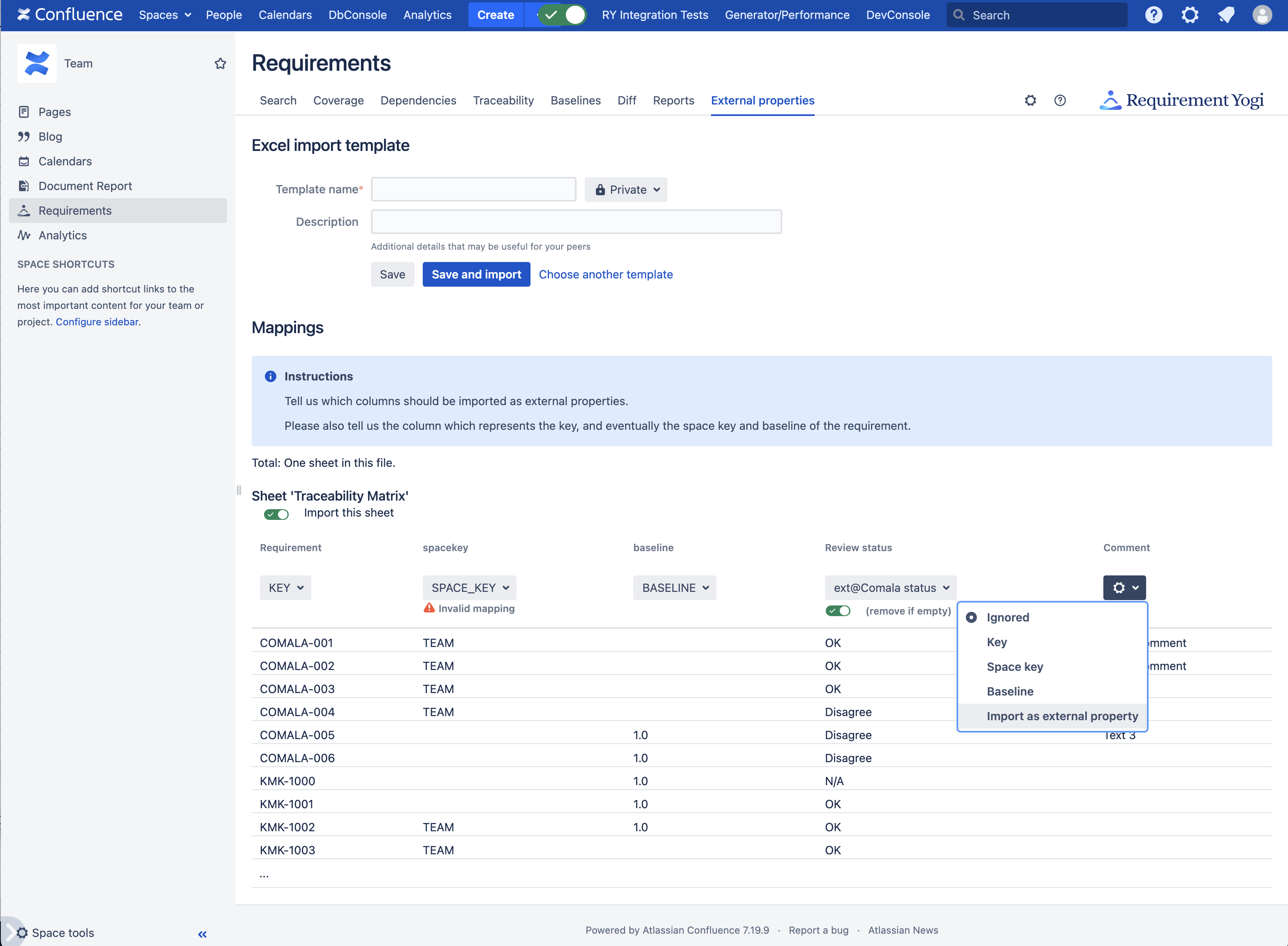Expand the SPACE_KEY mapping dropdown

(469, 588)
